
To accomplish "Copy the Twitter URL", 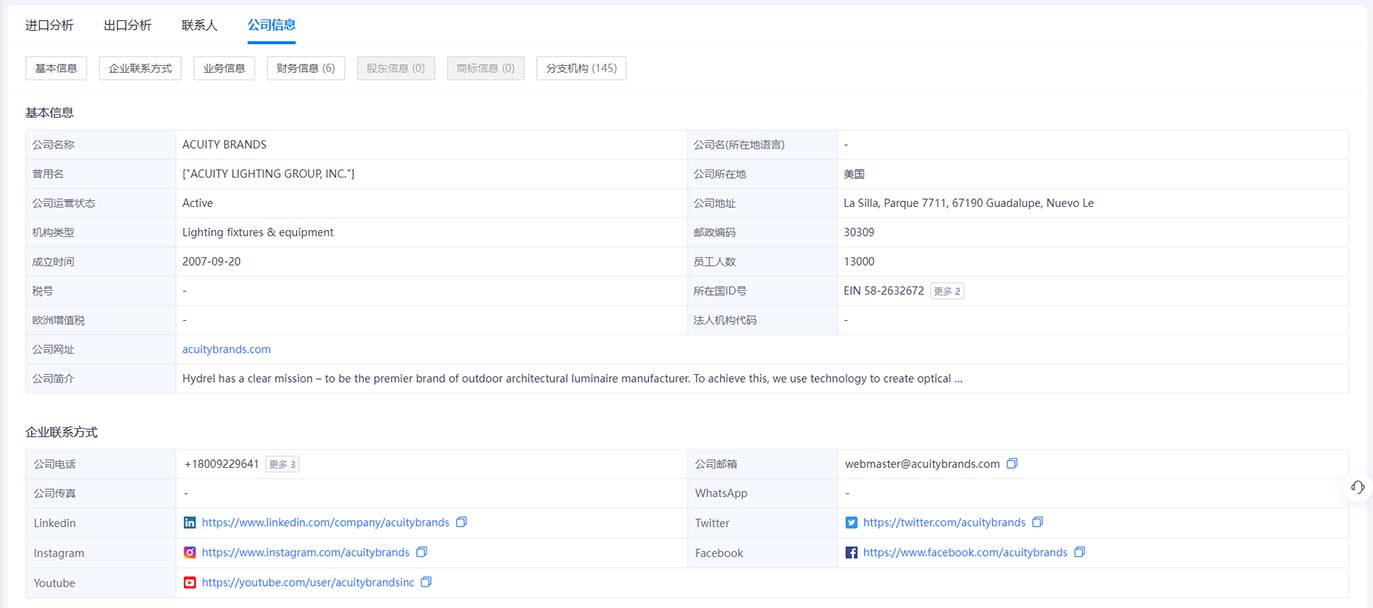I will (x=1037, y=522).
